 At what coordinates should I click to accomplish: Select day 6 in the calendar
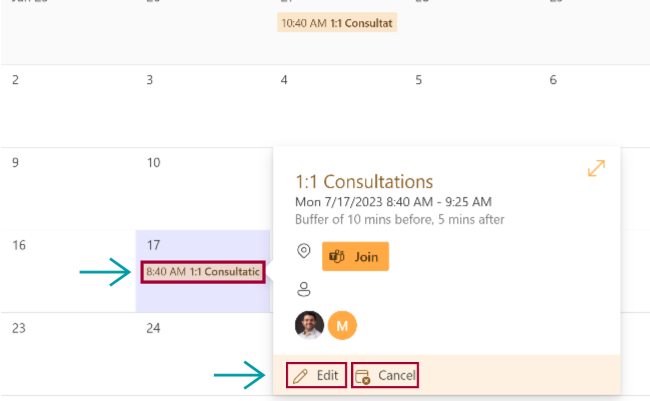click(553, 80)
